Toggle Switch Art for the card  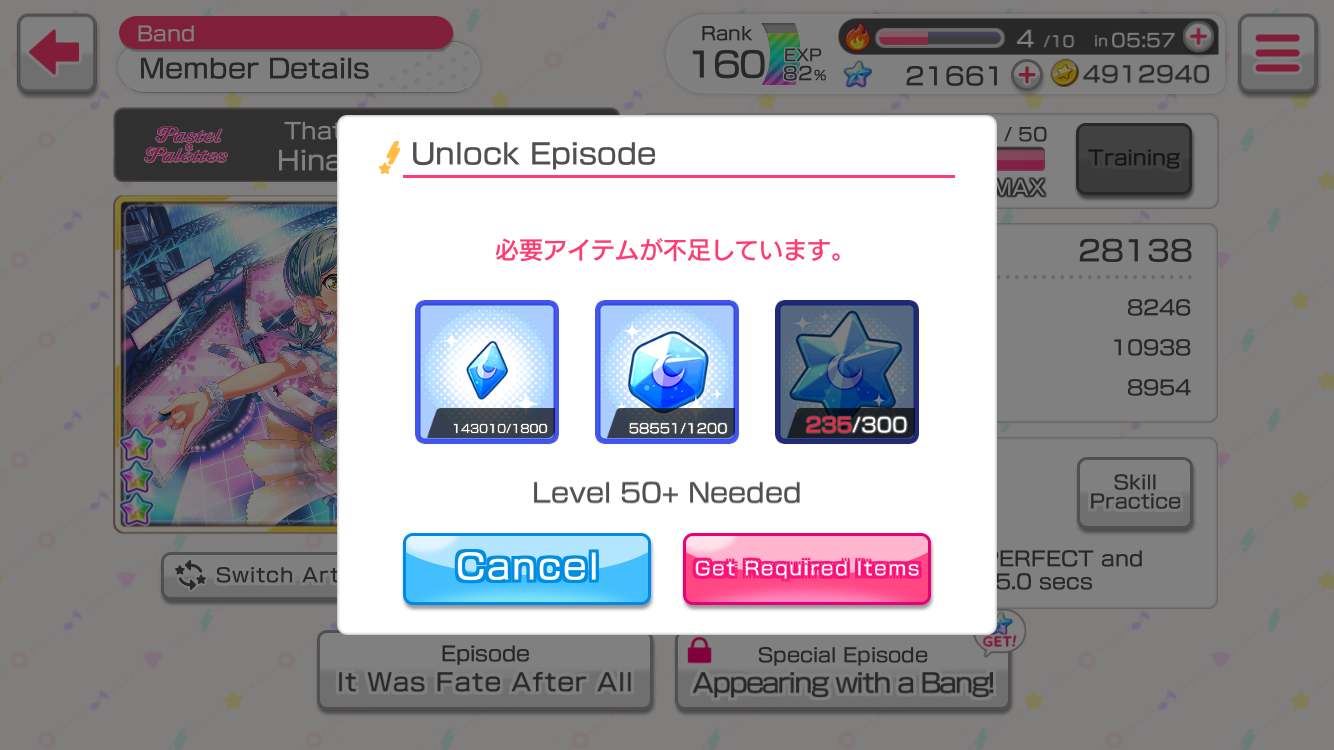(x=250, y=575)
